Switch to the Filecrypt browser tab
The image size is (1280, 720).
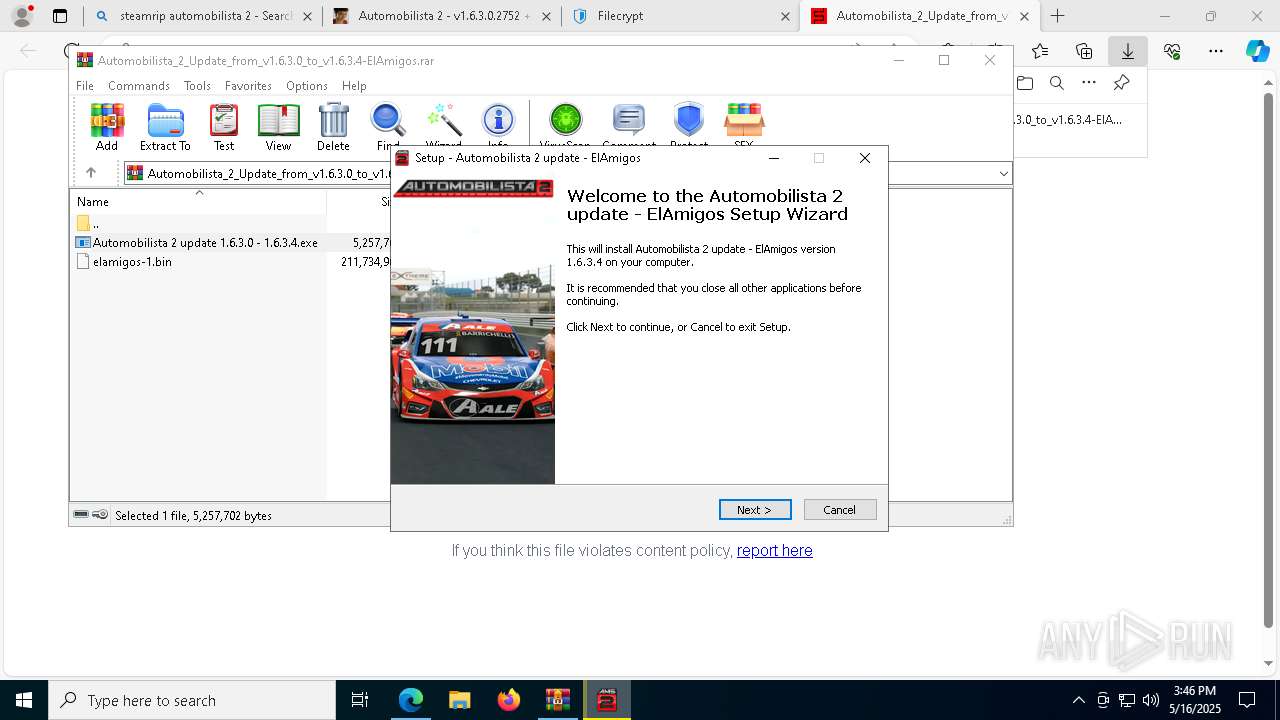coord(679,16)
